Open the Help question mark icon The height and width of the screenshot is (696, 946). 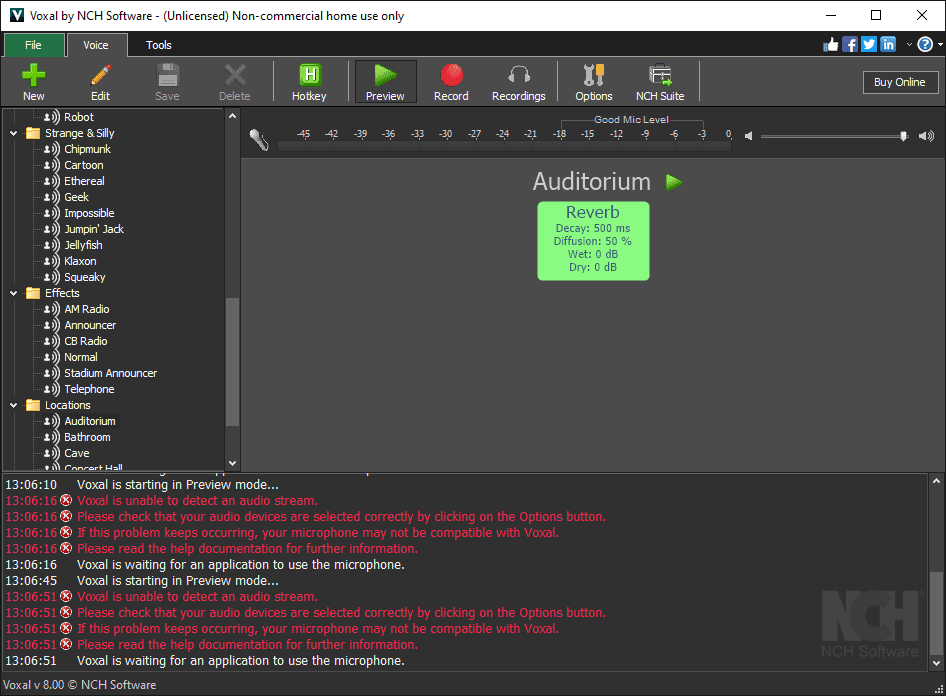[925, 45]
